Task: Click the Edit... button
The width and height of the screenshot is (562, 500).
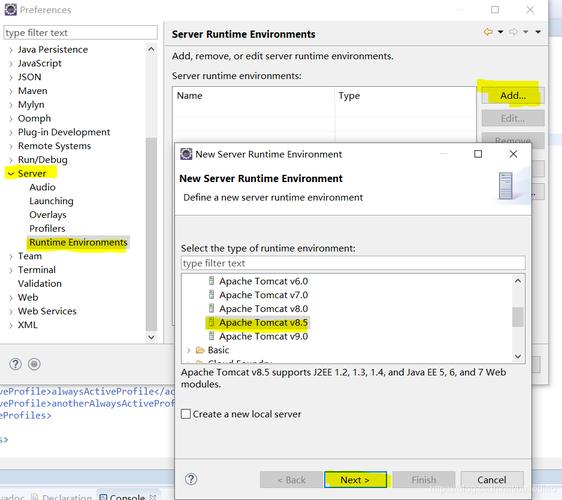Action: [513, 118]
